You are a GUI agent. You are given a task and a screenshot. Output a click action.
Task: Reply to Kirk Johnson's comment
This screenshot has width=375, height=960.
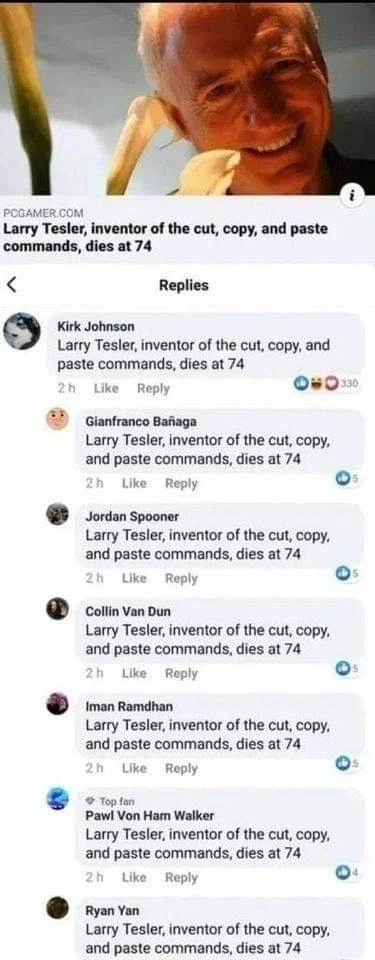pos(153,388)
